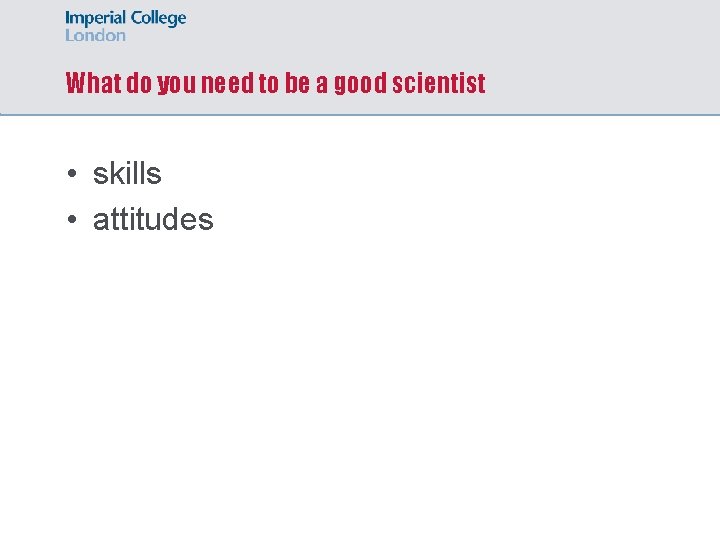Click the bullet dot before 'attitudes'
The height and width of the screenshot is (540, 720).
(x=72, y=219)
